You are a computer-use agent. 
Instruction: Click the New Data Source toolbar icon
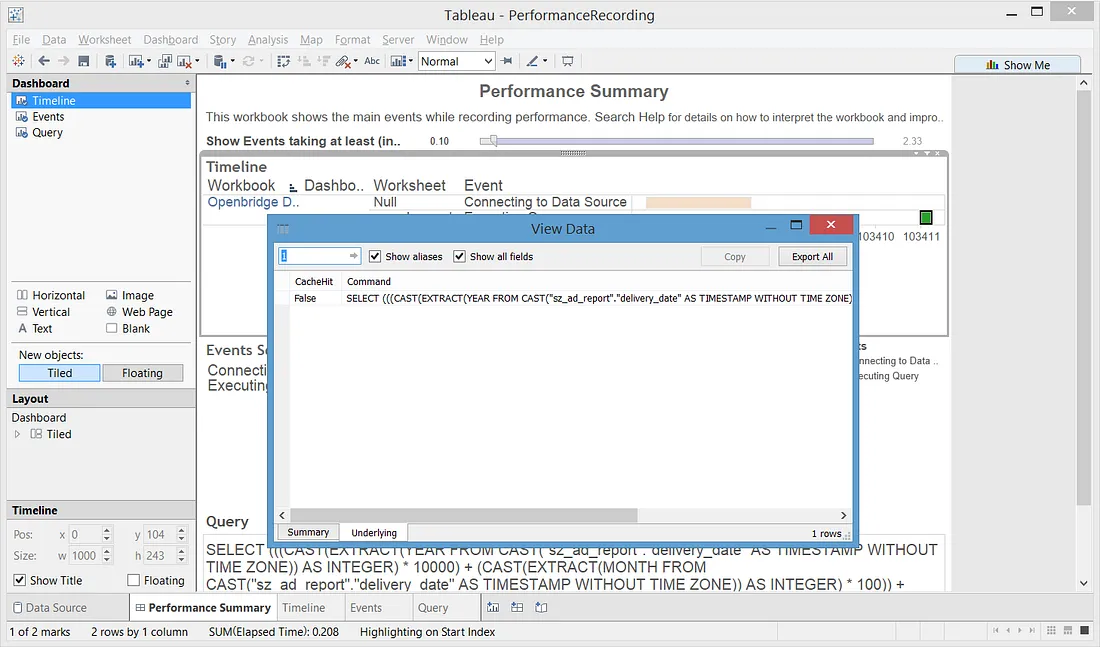click(110, 62)
